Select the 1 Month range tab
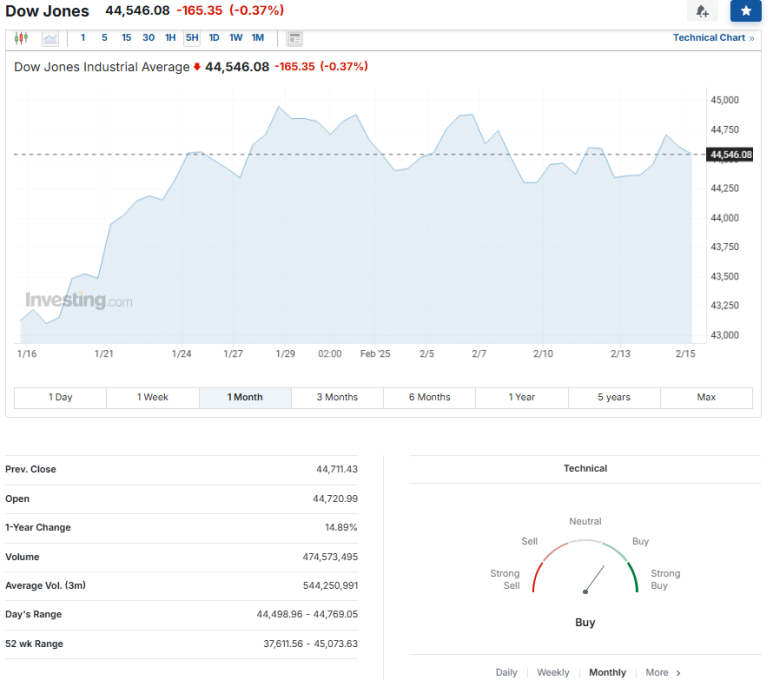The width and height of the screenshot is (773, 680). (x=245, y=397)
